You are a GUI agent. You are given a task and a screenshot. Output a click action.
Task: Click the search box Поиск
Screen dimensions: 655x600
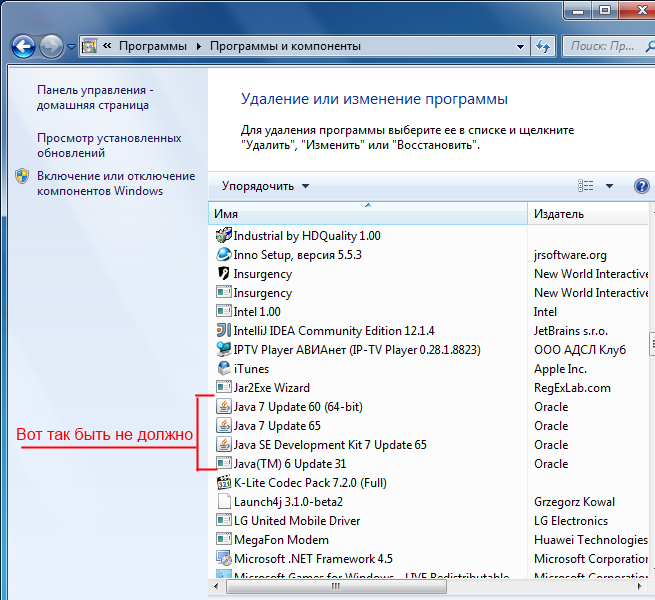click(608, 46)
